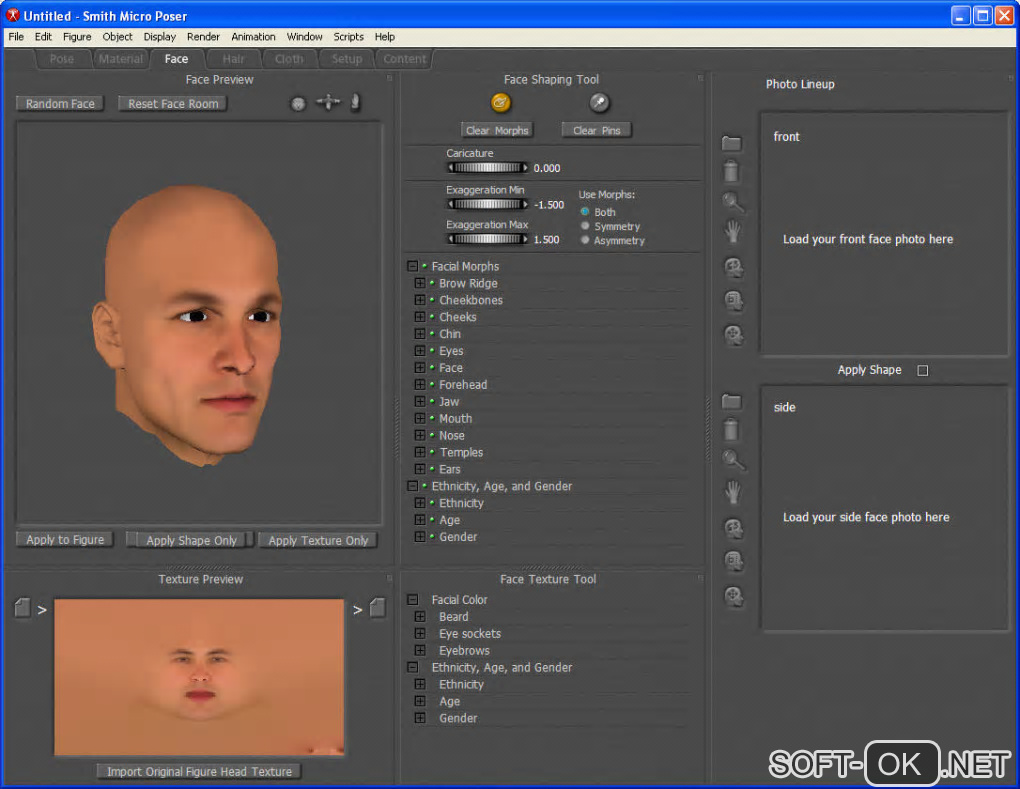The width and height of the screenshot is (1020, 789).
Task: Click the Random Face button
Action: (x=61, y=104)
